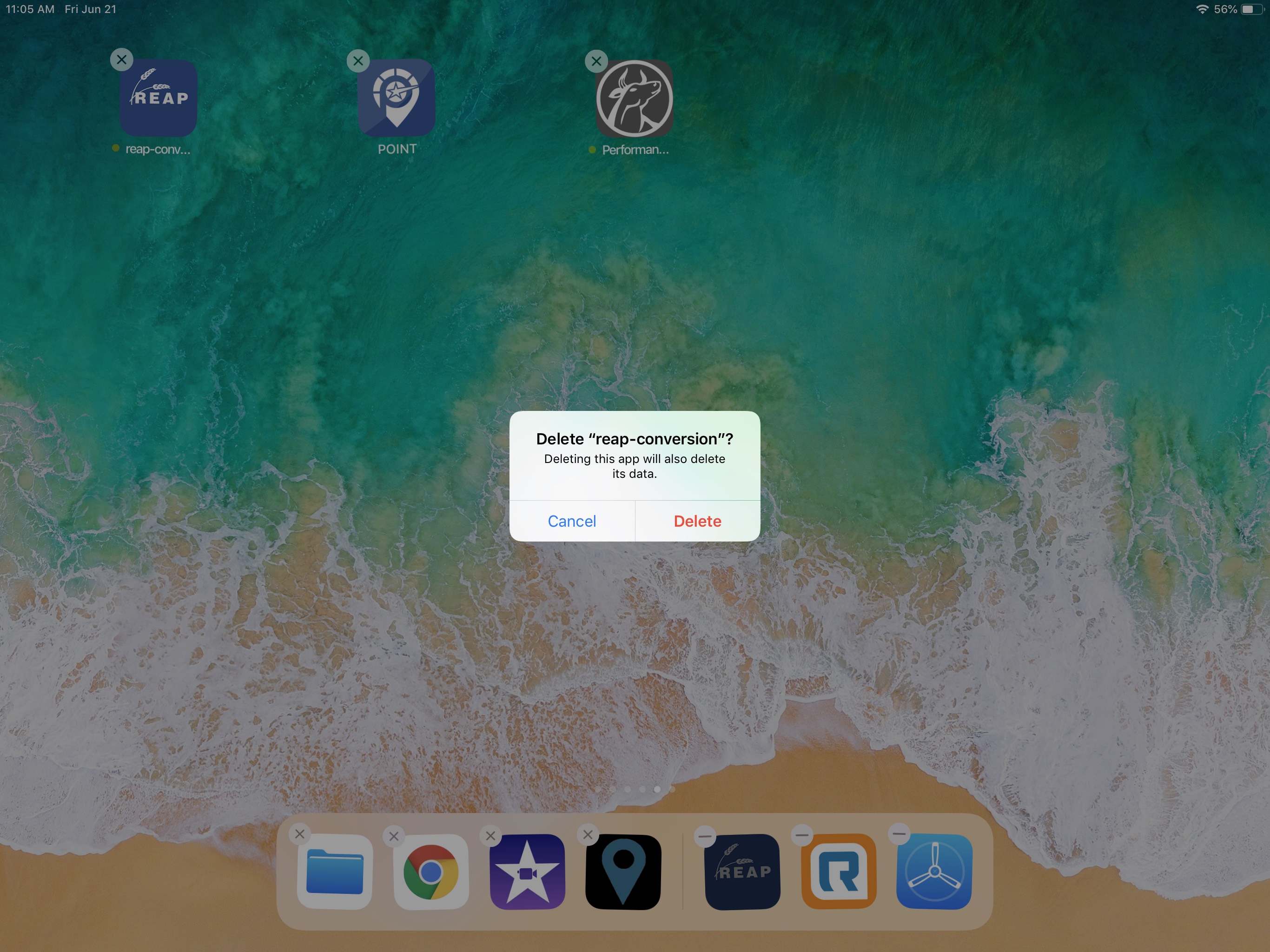Open the black map pin app
Image resolution: width=1270 pixels, height=952 pixels.
pyautogui.click(x=623, y=872)
